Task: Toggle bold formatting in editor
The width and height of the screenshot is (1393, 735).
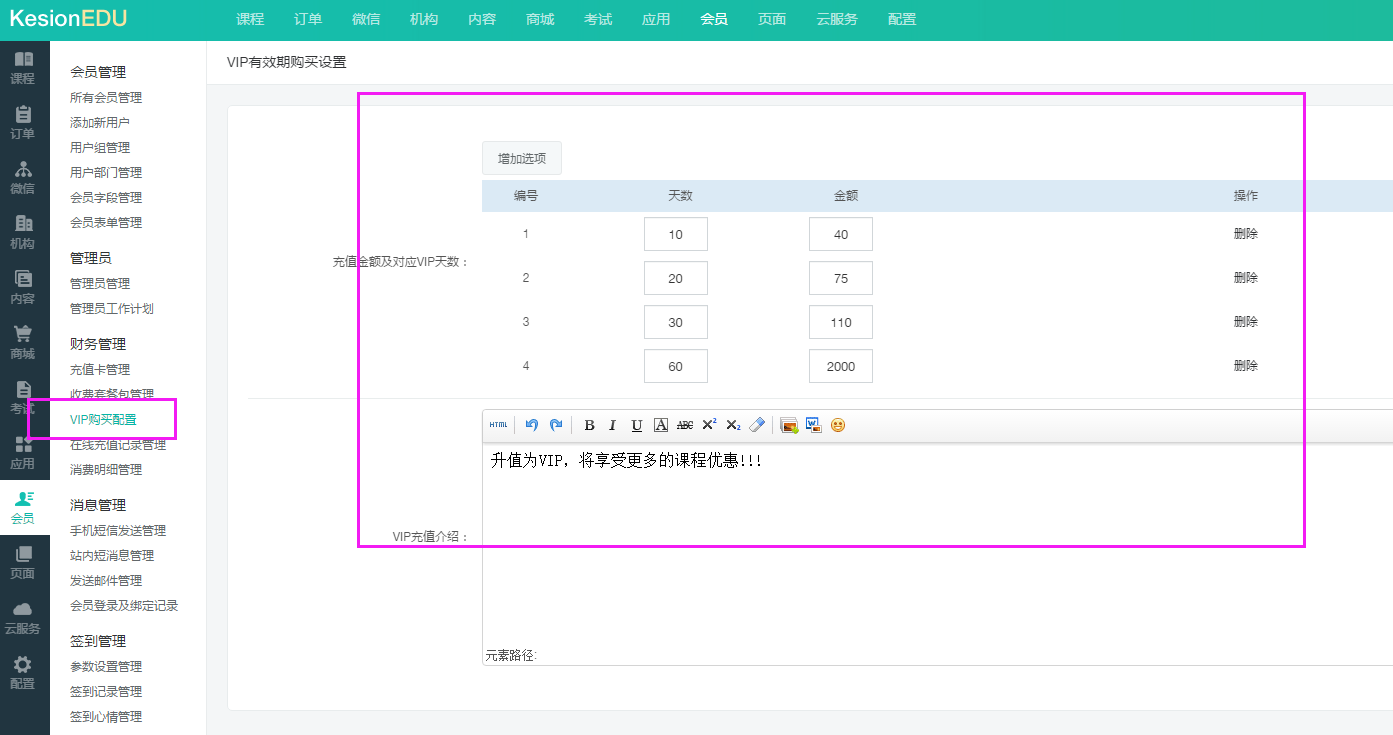Action: (x=589, y=425)
